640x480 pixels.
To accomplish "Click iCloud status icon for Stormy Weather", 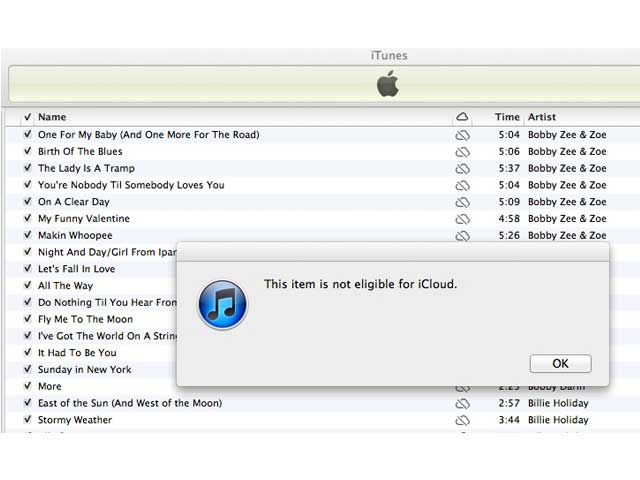I will point(462,420).
